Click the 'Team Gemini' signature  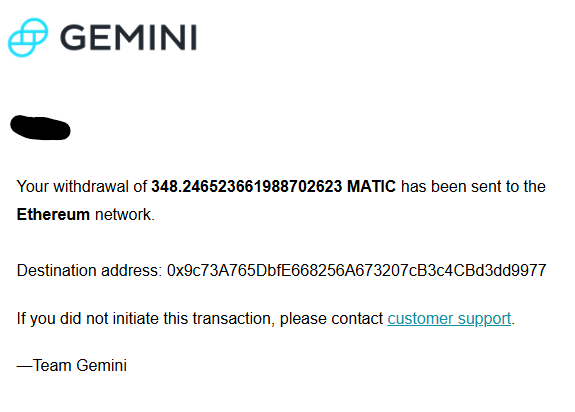point(80,365)
